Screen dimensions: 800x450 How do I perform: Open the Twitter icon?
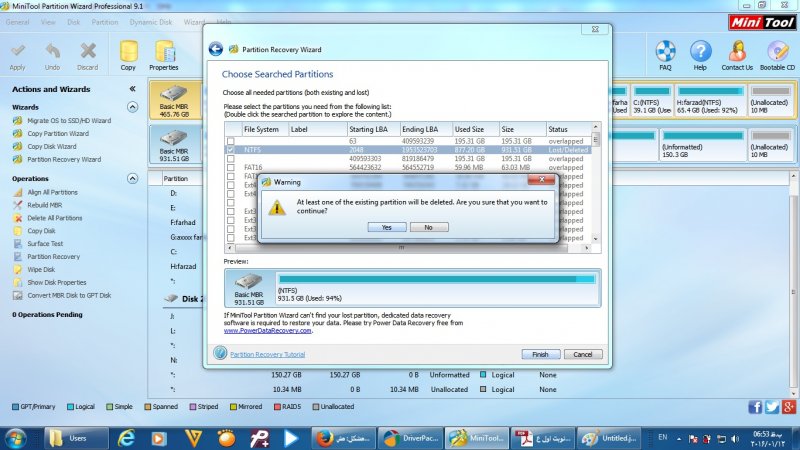(x=771, y=407)
